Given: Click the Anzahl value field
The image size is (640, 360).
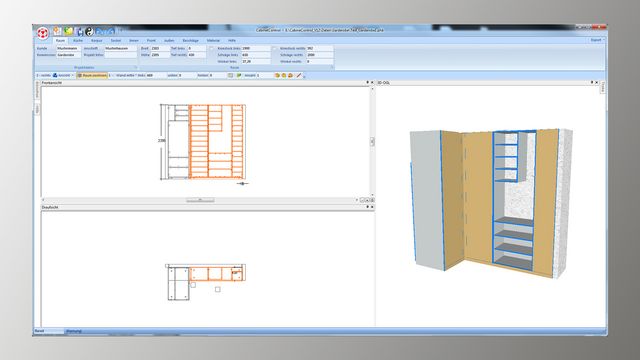Looking at the screenshot, I should (264, 75).
